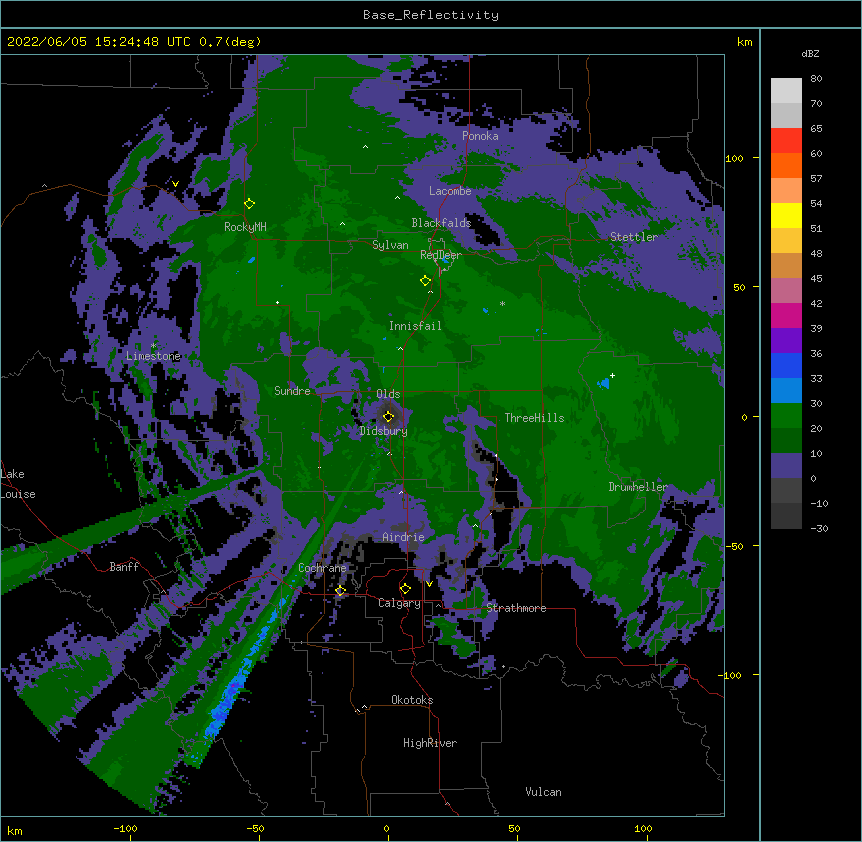Viewport: 862px width, 842px height.
Task: Click the asterisk marker above Limestone
Action: click(x=153, y=346)
